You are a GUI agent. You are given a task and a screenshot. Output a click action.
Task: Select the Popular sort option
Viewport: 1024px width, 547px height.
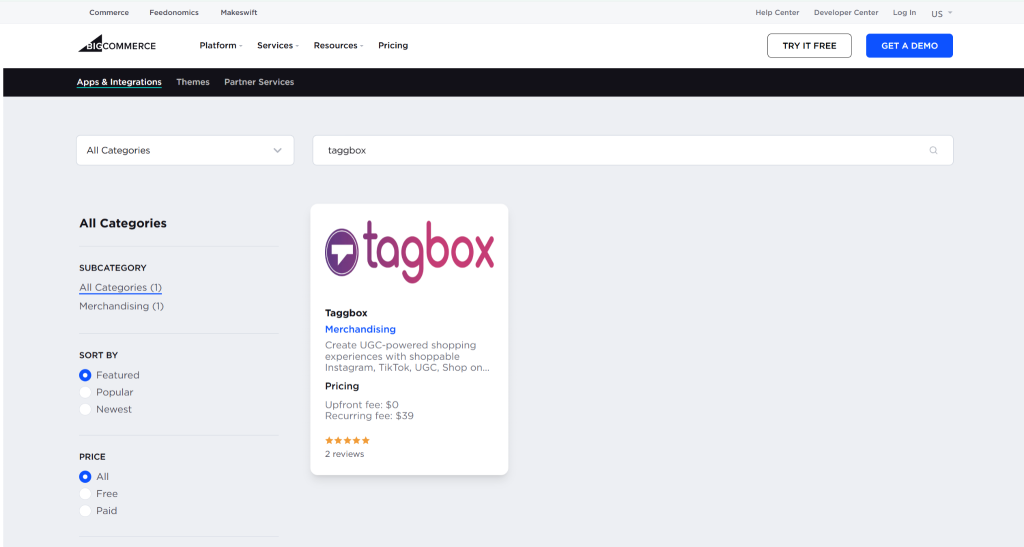85,392
